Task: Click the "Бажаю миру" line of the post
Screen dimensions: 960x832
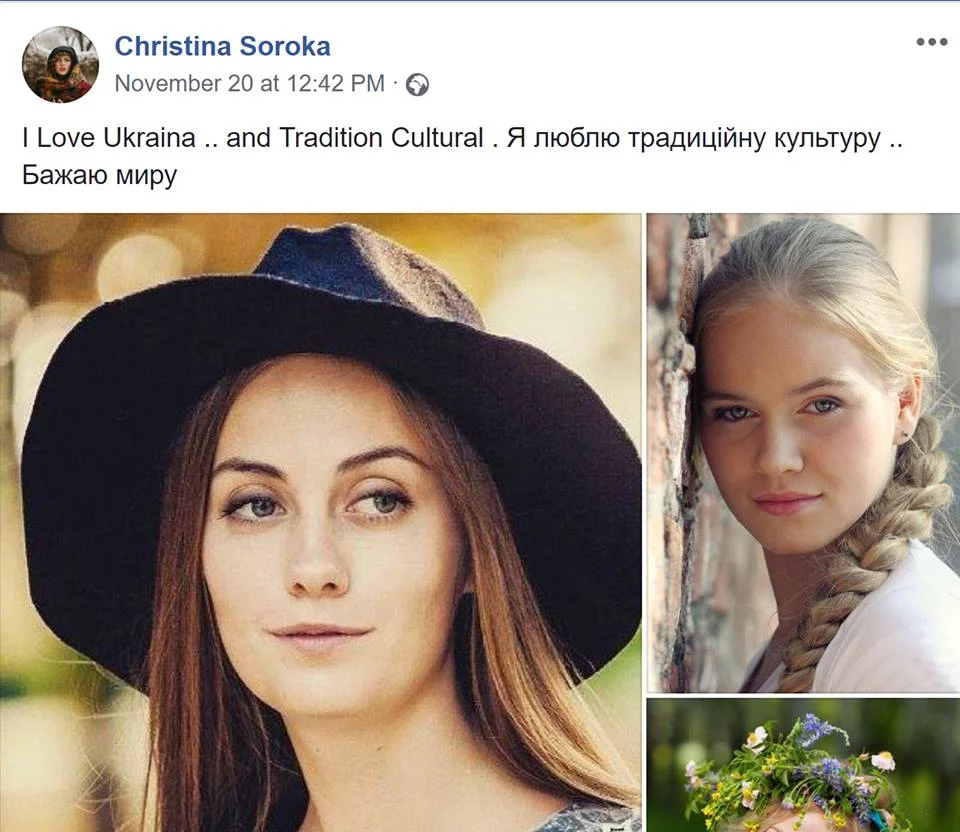Action: (99, 176)
